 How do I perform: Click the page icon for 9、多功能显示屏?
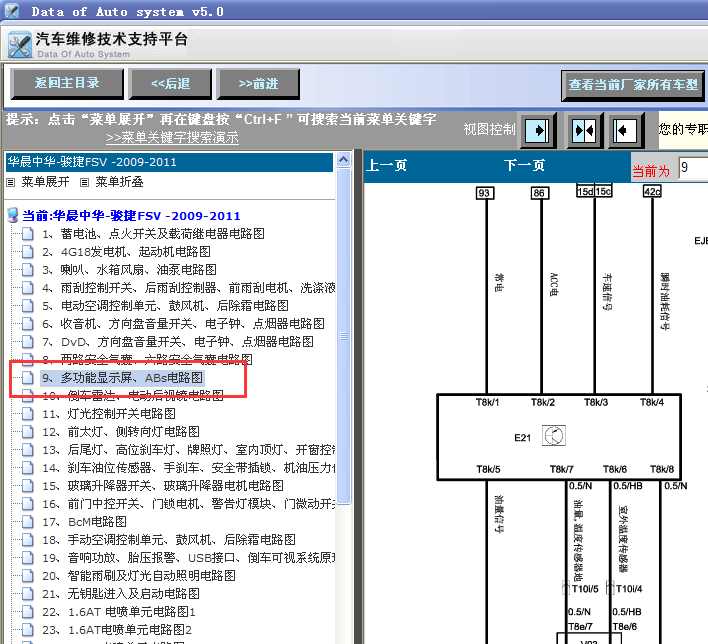pos(28,378)
